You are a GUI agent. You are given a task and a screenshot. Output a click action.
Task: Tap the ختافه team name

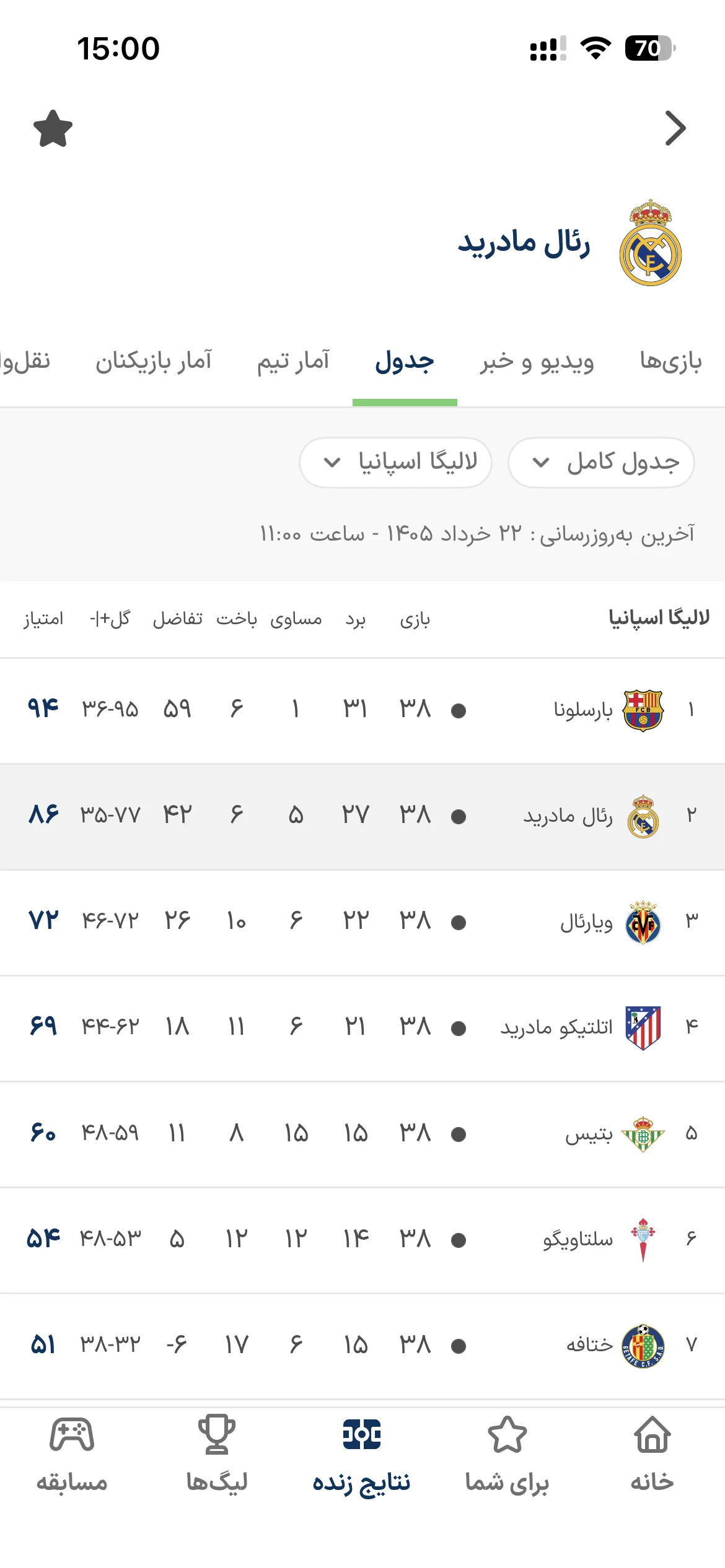[589, 1345]
